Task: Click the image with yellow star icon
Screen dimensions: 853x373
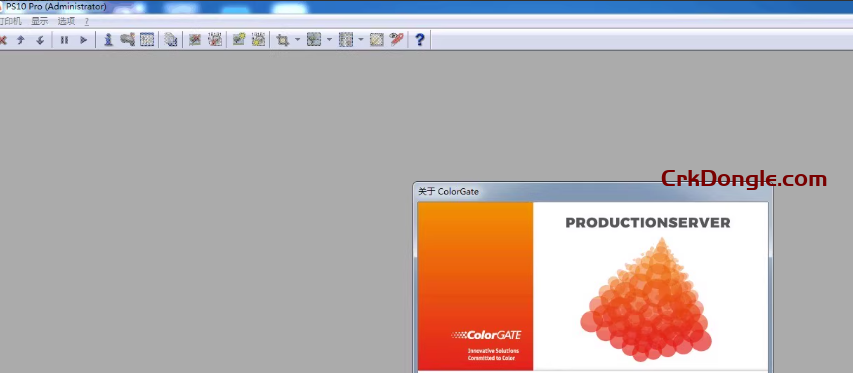Action: (x=238, y=40)
